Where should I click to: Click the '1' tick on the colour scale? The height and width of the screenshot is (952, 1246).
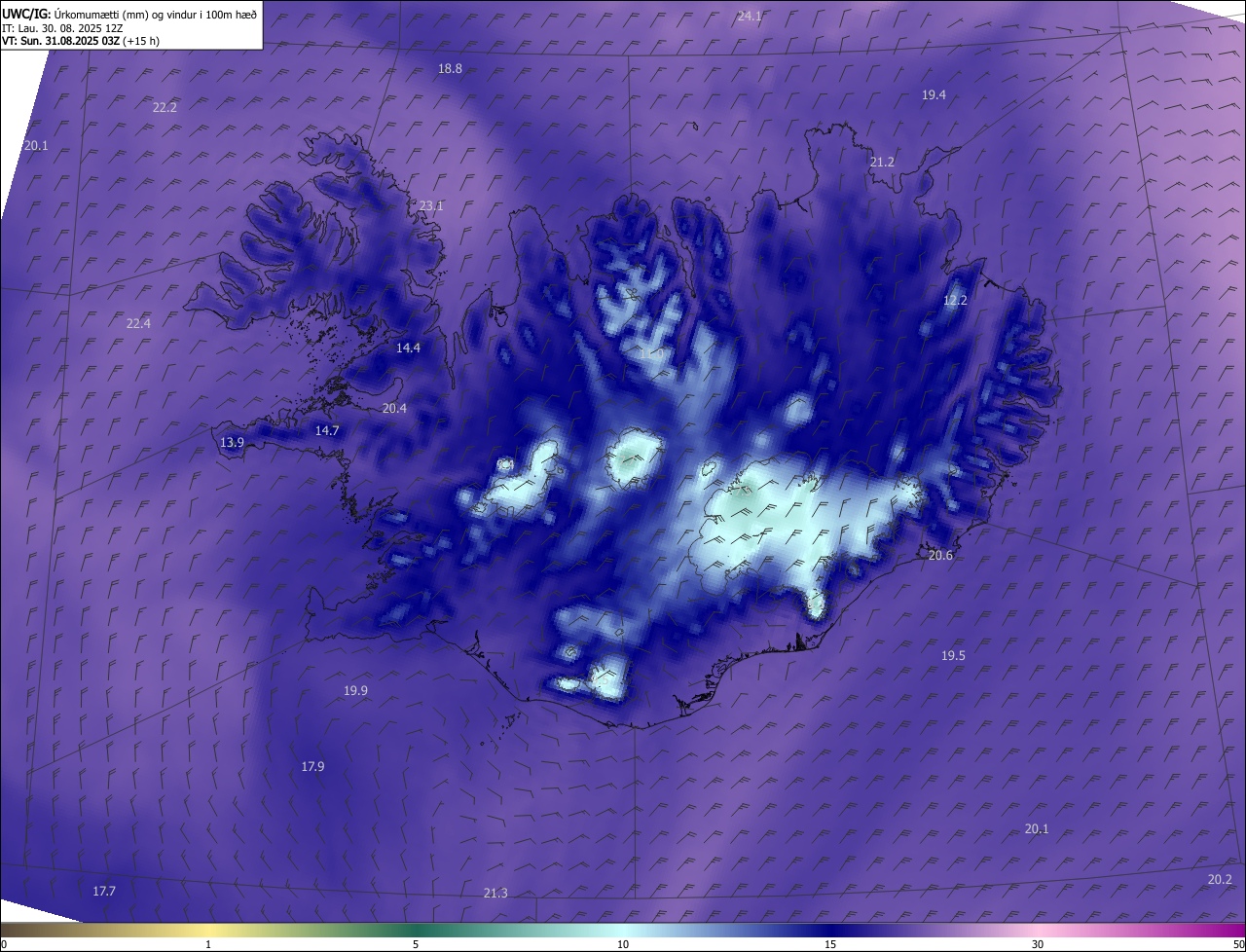pyautogui.click(x=208, y=944)
